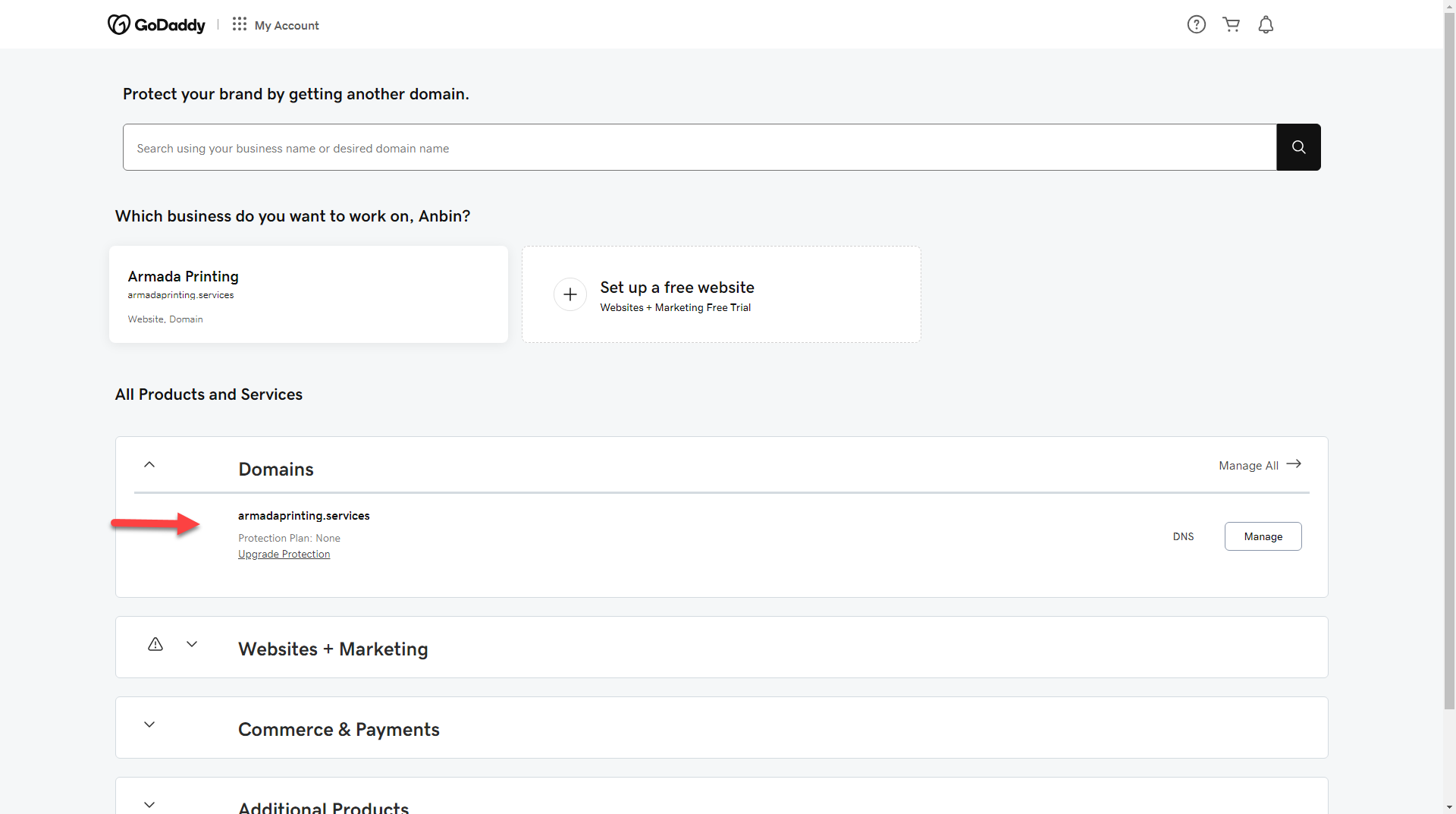The image size is (1456, 814).
Task: Click the Websites + Marketing heading
Action: (x=333, y=649)
